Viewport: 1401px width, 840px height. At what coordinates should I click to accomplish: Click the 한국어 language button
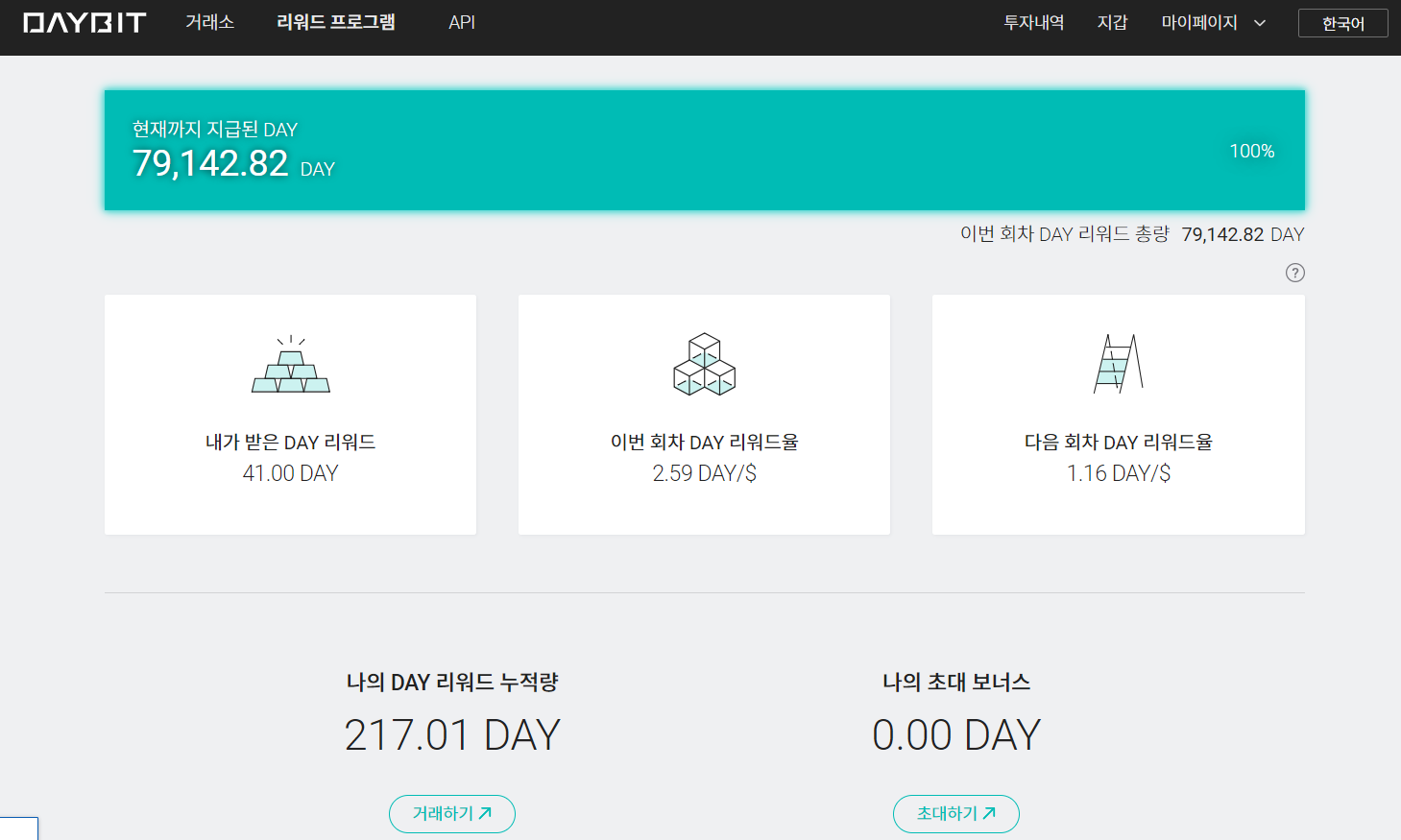point(1343,23)
